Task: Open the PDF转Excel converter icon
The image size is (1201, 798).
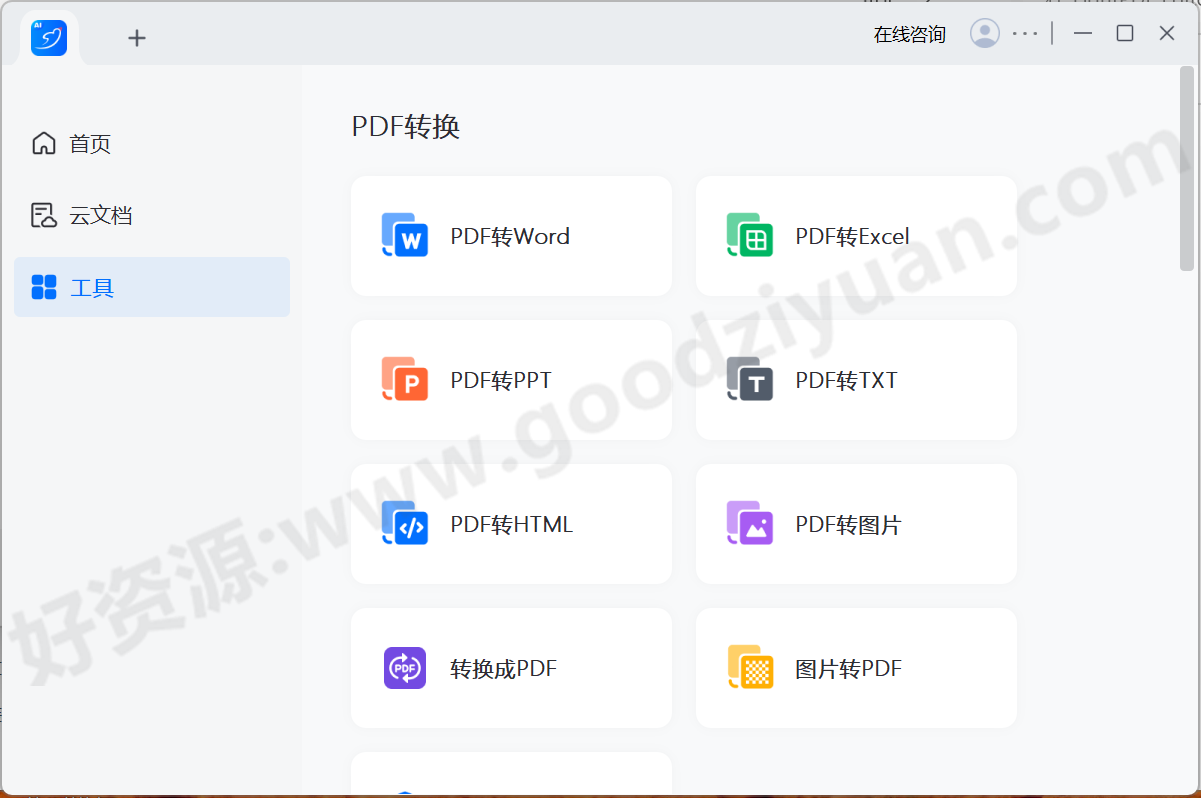Action: coord(750,236)
